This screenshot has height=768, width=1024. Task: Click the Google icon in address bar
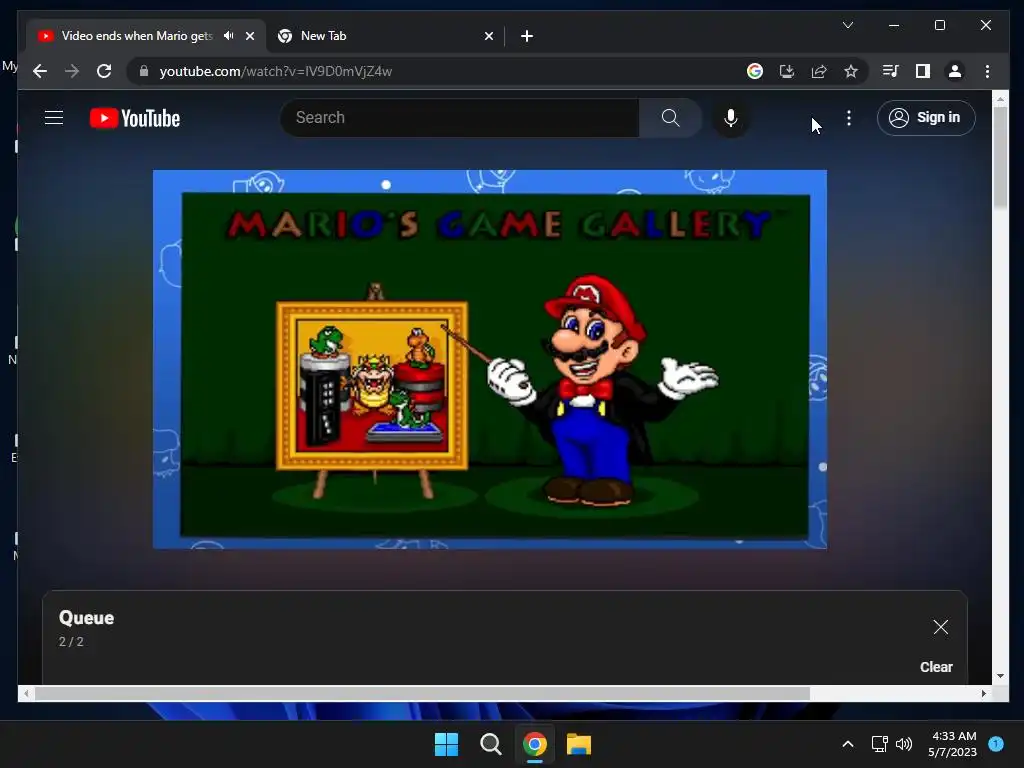(755, 71)
